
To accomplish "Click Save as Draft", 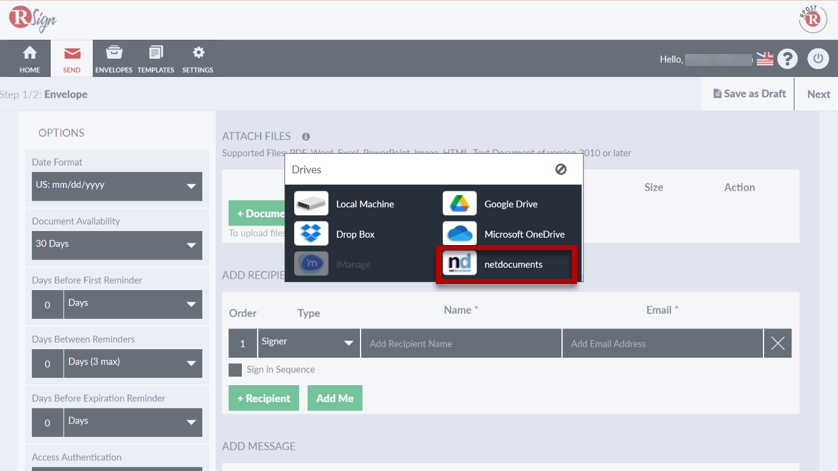I will [749, 94].
